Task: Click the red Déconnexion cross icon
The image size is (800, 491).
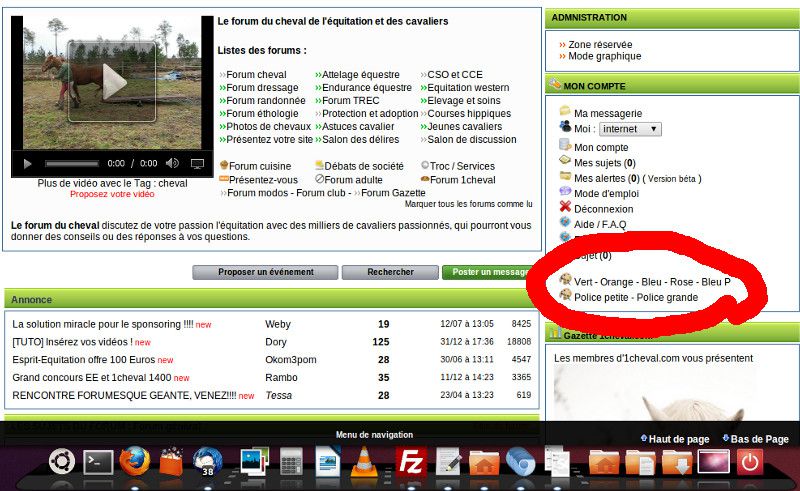Action: click(x=565, y=208)
